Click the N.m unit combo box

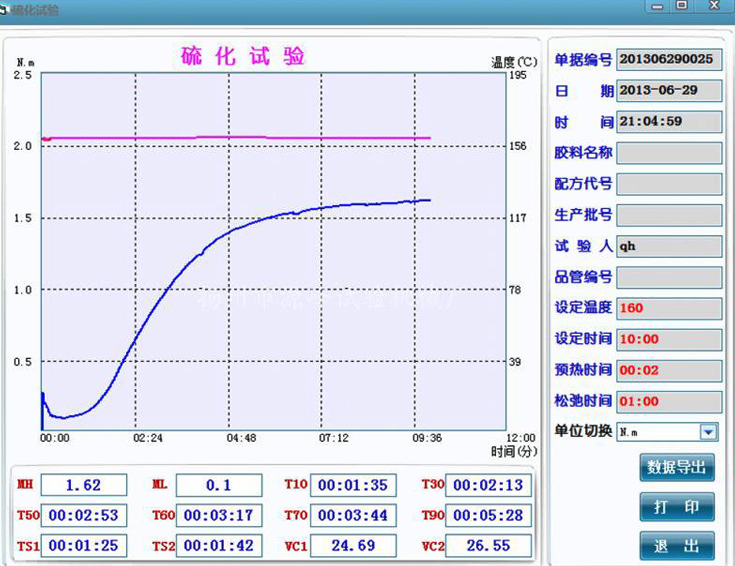coord(658,432)
